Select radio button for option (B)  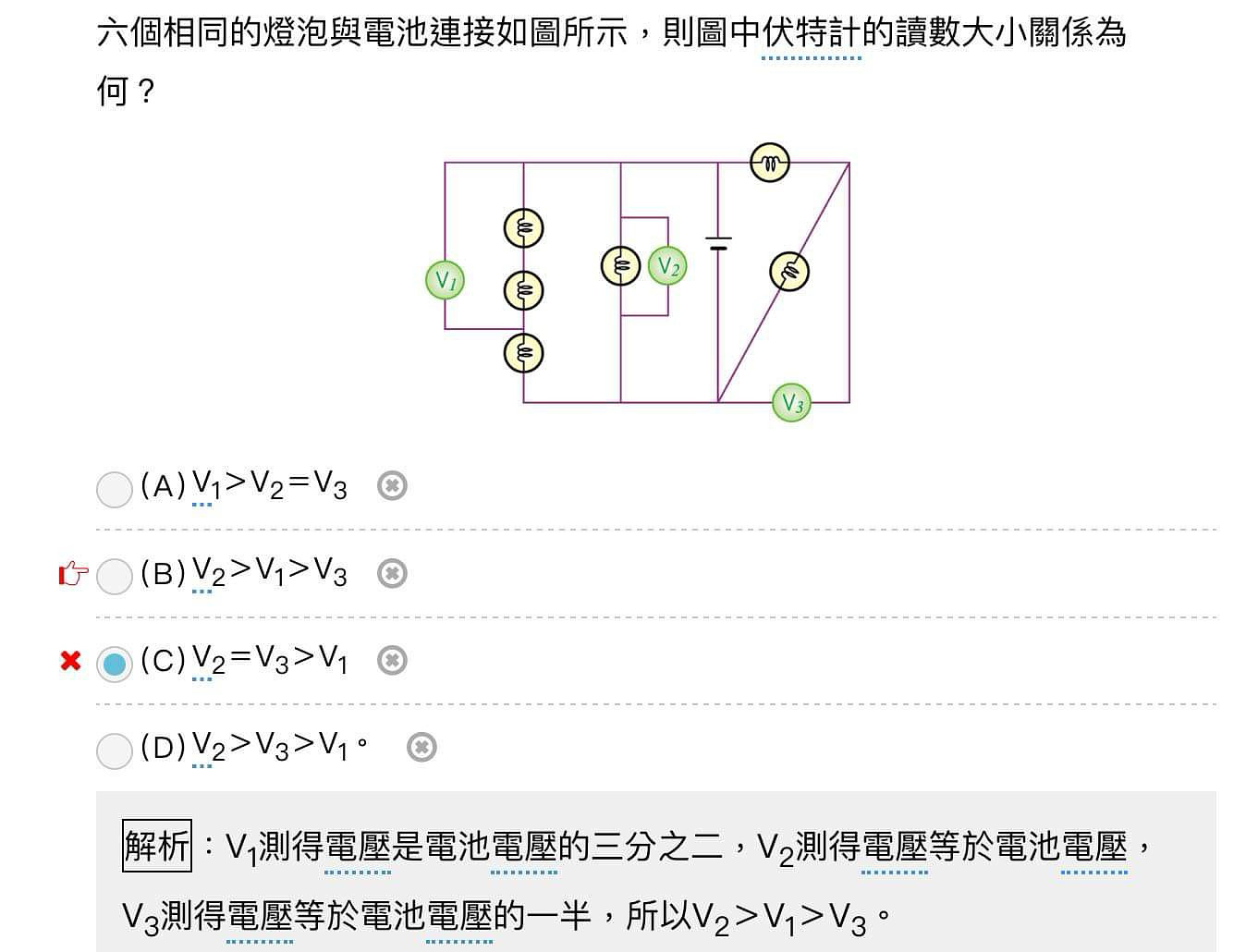click(115, 576)
